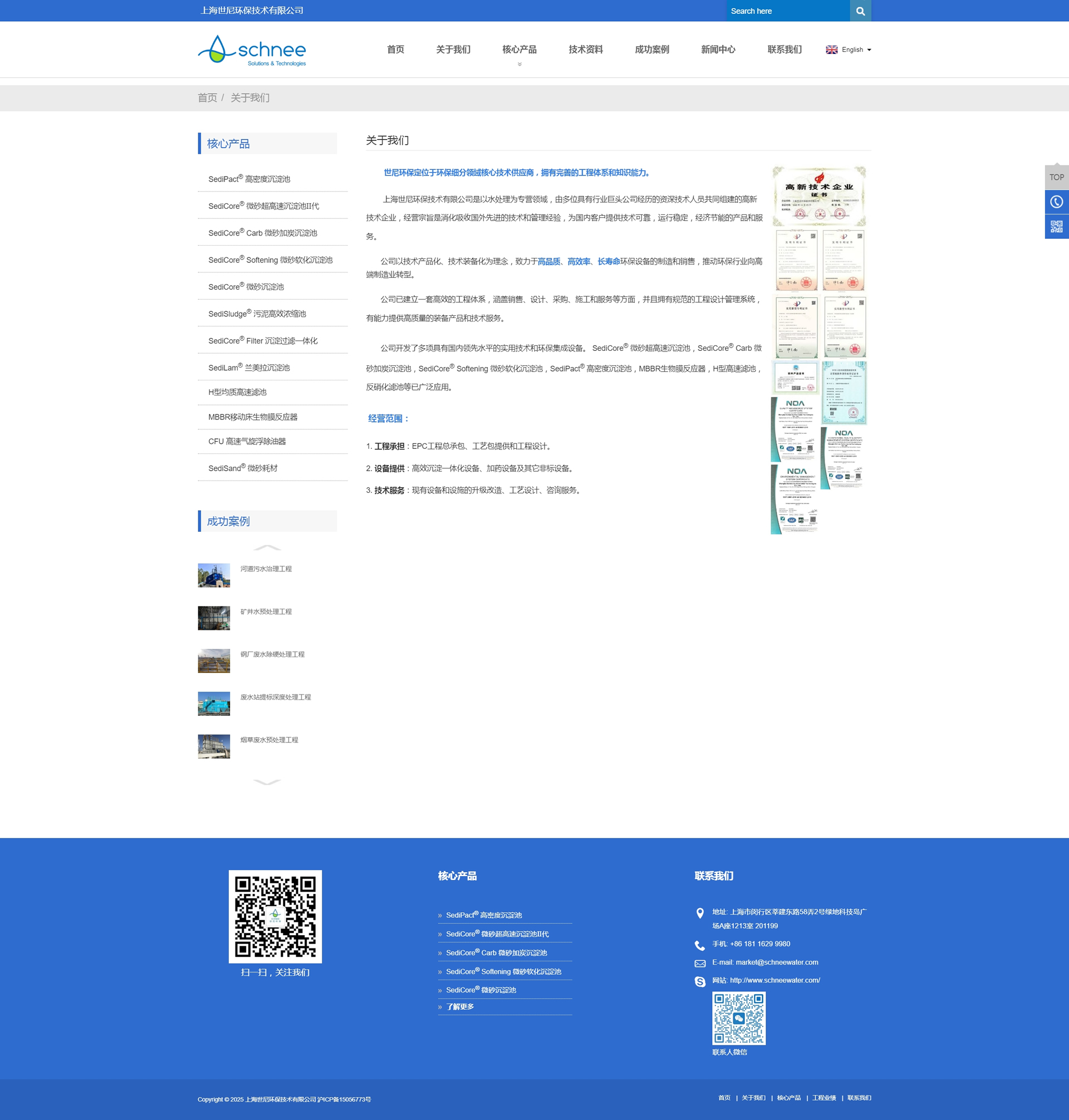1069x1120 pixels.
Task: Click the 废水站提标深度处理工程 thumbnail
Action: (214, 703)
